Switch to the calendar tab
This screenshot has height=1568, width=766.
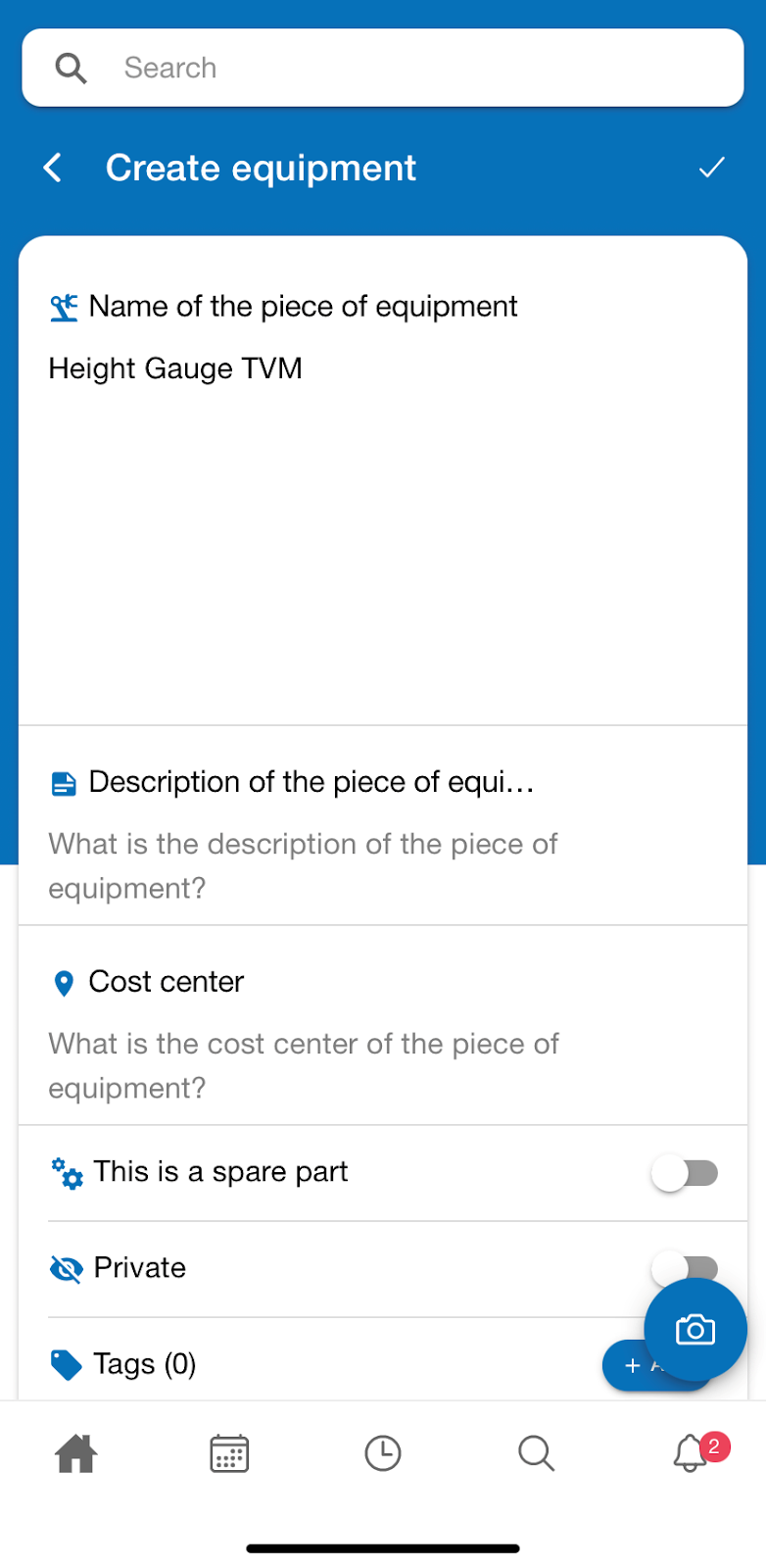[x=229, y=1453]
